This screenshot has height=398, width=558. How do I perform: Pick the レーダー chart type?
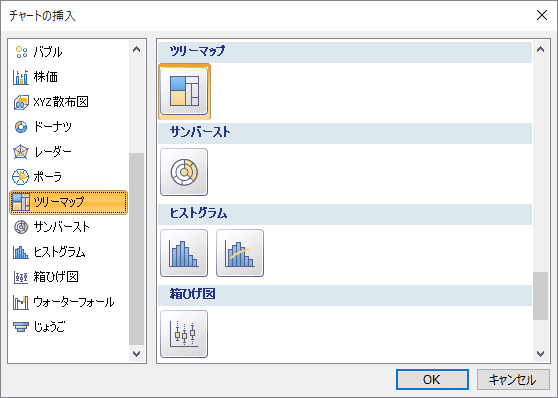68,152
